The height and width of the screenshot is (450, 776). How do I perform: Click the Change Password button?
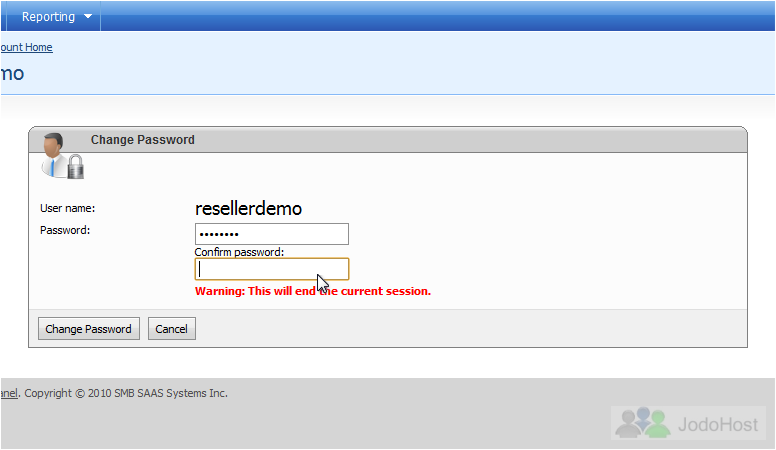(x=89, y=329)
